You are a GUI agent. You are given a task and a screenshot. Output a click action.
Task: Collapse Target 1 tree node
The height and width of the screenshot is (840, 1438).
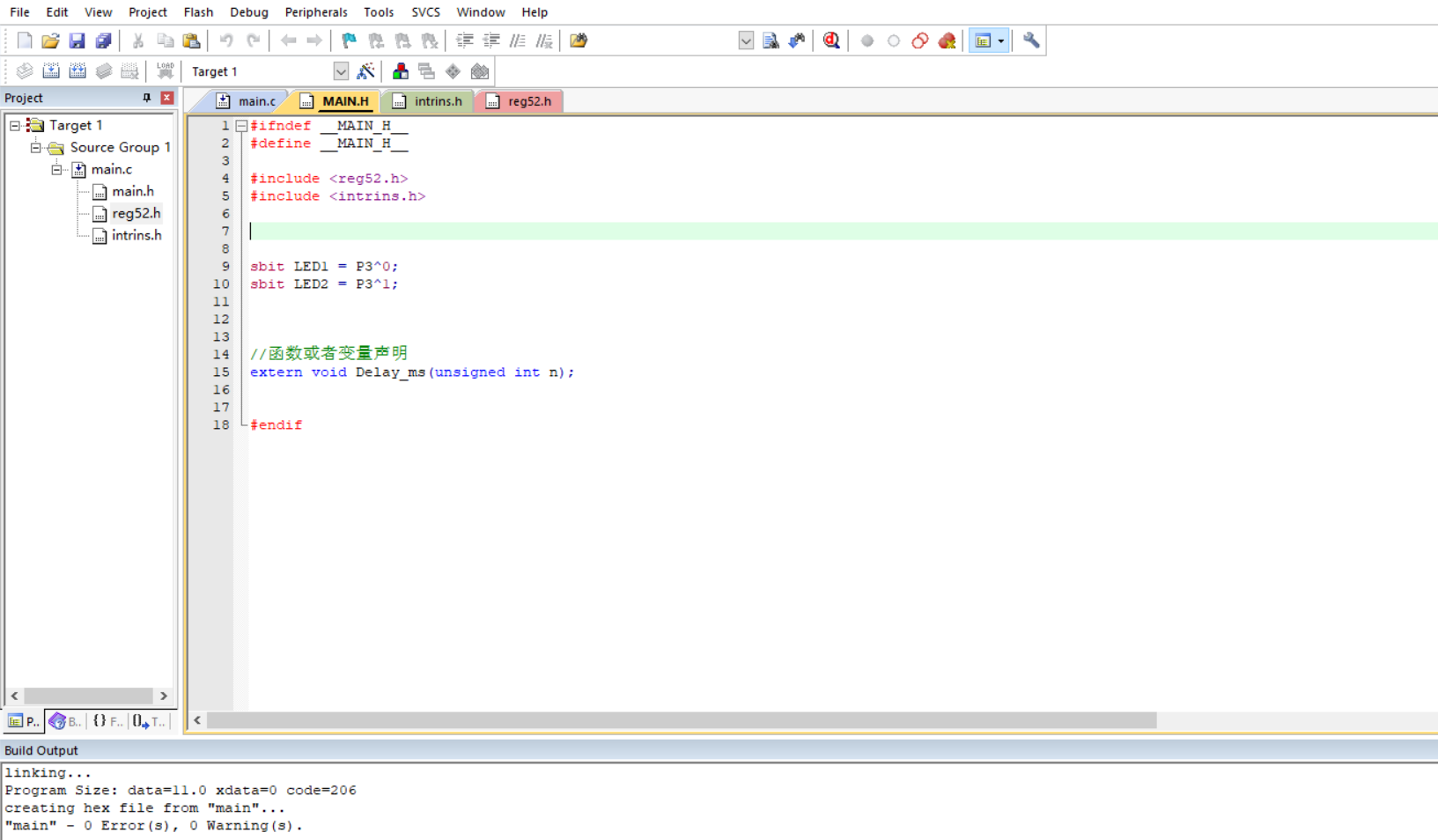[x=14, y=125]
